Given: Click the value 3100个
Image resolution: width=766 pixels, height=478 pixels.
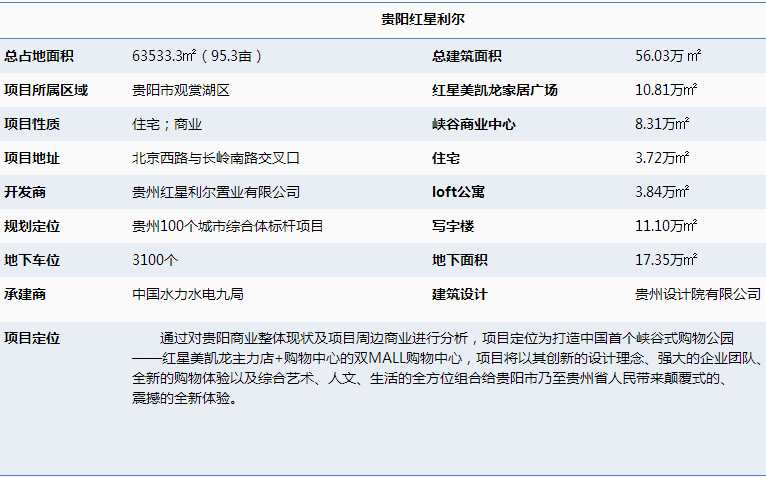Looking at the screenshot, I should [x=155, y=260].
